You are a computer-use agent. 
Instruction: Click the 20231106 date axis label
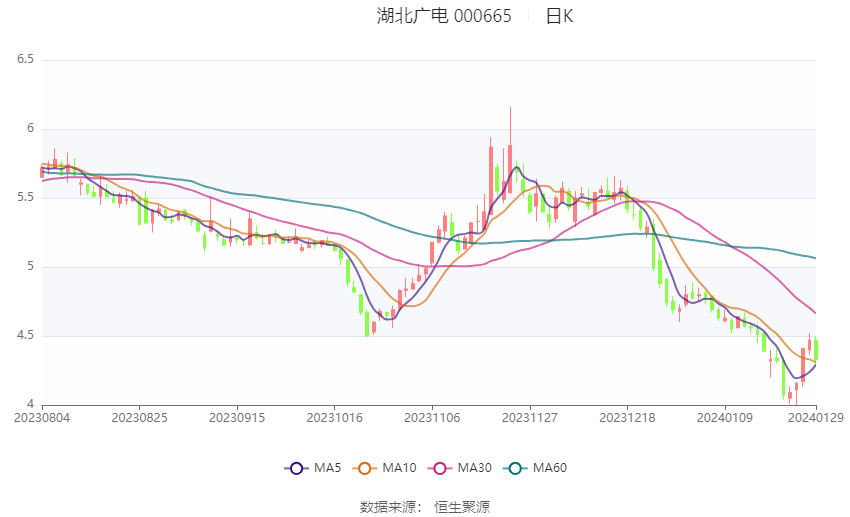tap(432, 418)
